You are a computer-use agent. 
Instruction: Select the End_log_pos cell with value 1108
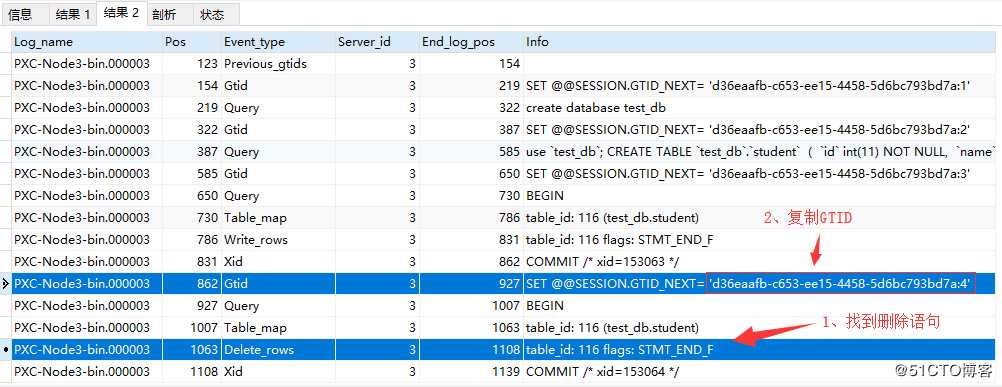tap(471, 349)
